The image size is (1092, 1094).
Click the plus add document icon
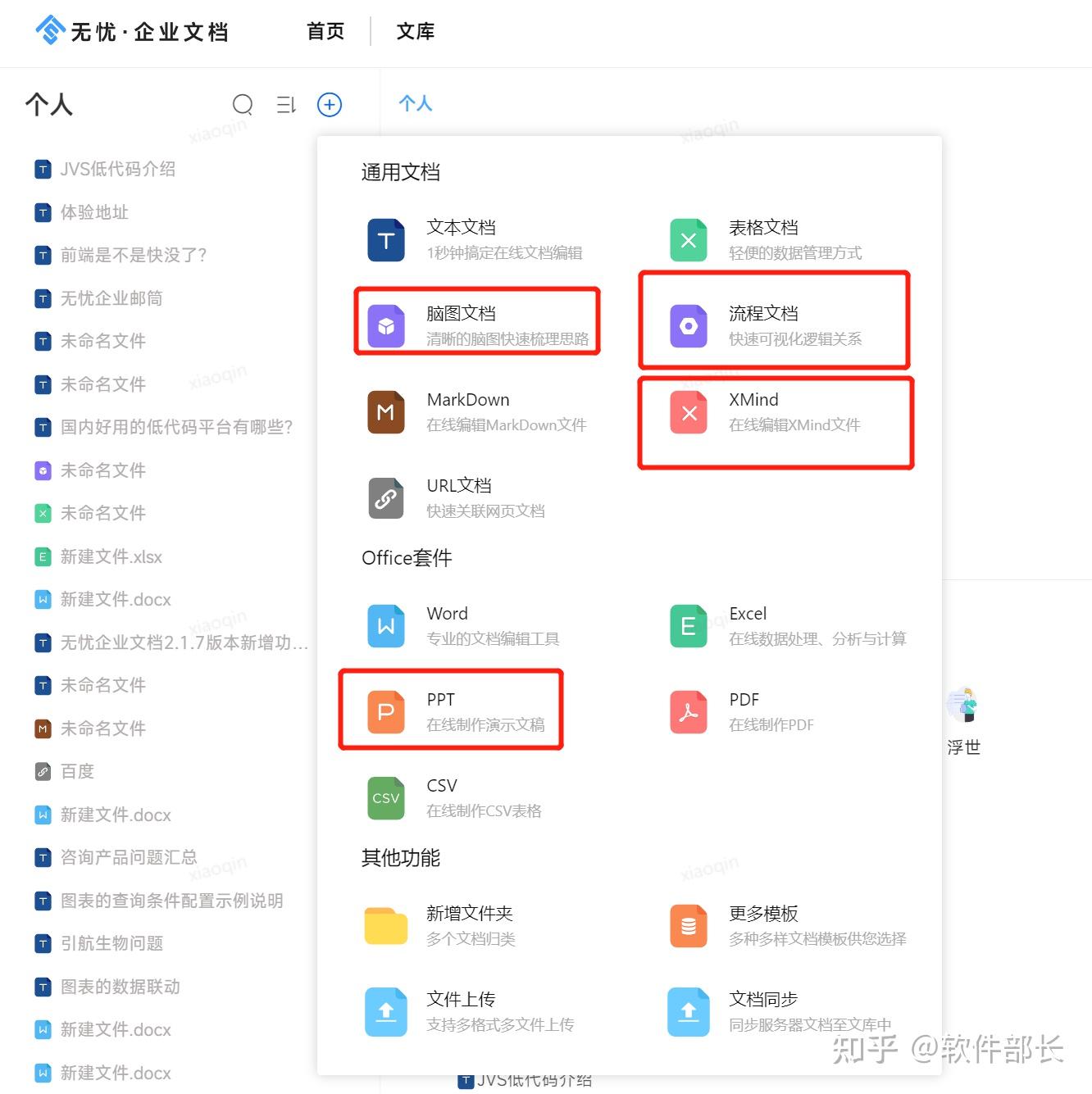pos(330,105)
